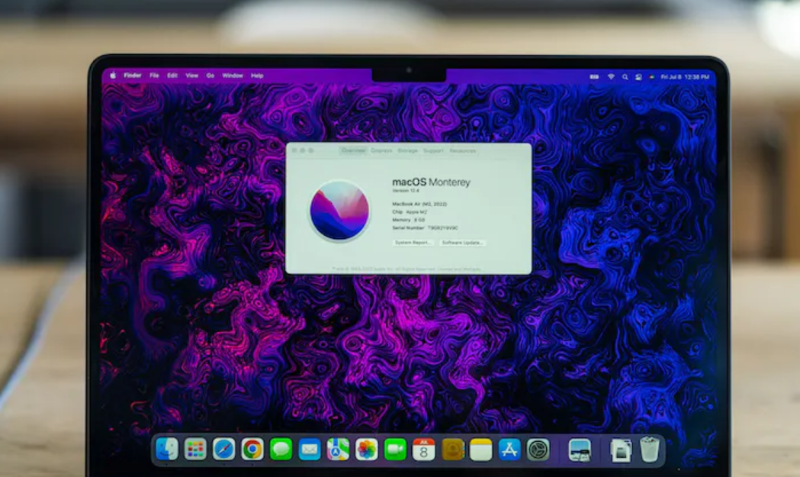Open Notes app in the Dock
The height and width of the screenshot is (477, 800).
481,449
